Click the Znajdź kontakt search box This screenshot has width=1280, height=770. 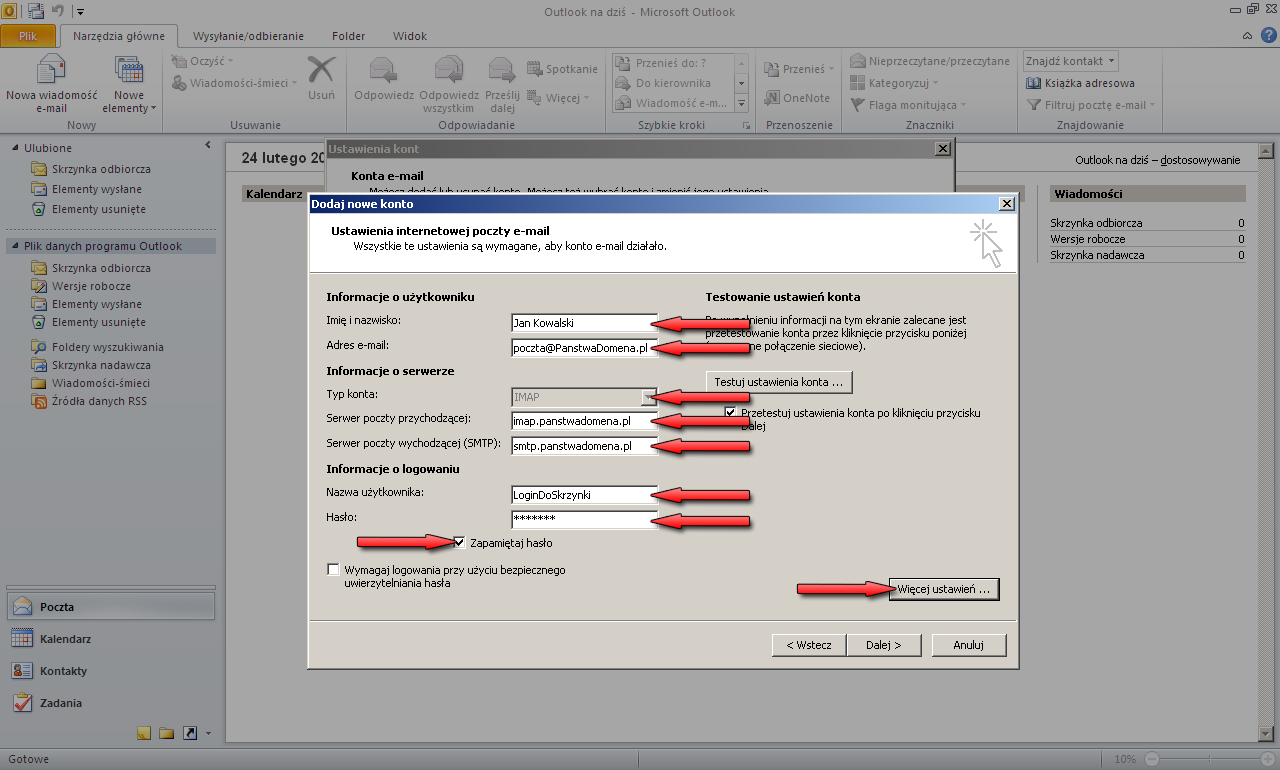click(x=1069, y=61)
